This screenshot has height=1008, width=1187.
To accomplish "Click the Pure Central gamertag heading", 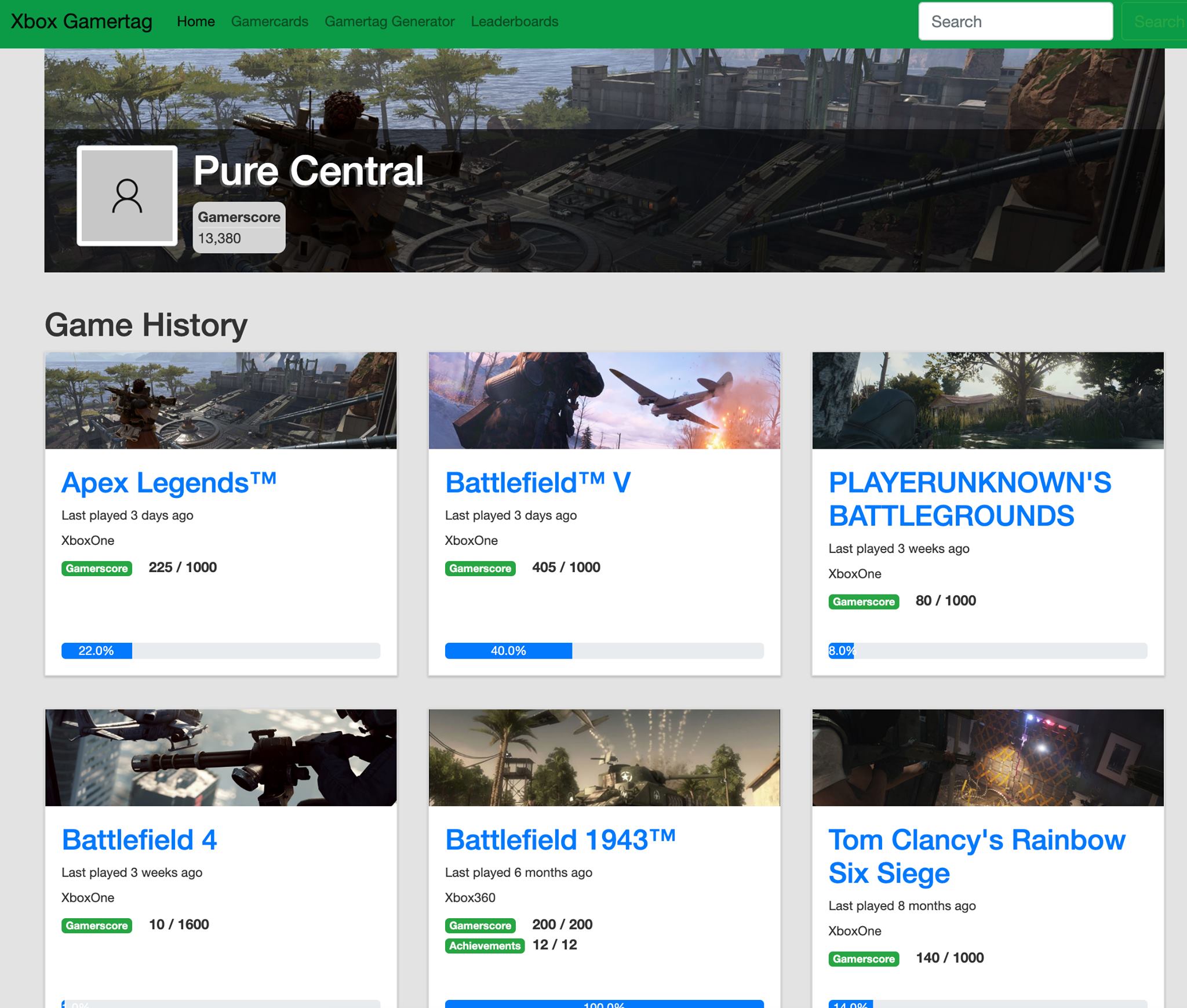I will (308, 170).
